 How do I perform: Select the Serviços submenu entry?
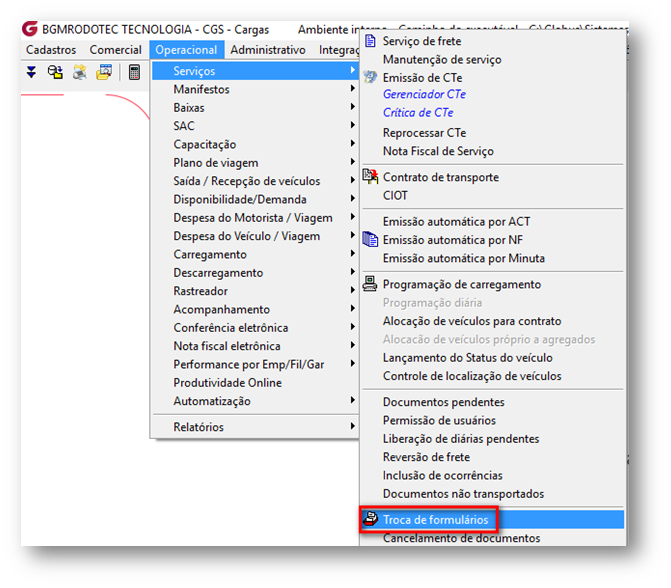(255, 71)
